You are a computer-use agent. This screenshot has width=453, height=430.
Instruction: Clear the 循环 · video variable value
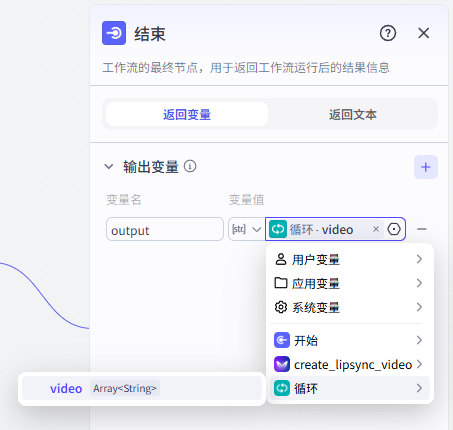pyautogui.click(x=376, y=229)
